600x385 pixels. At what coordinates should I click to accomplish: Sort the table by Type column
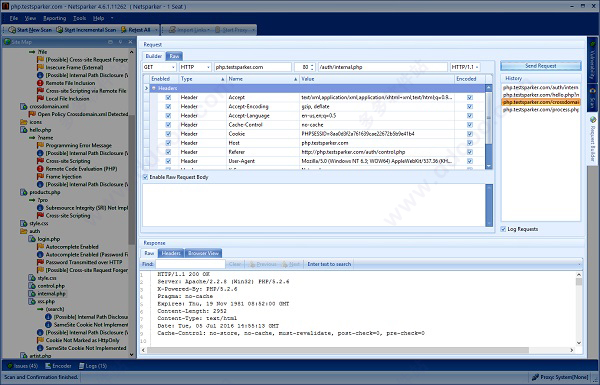202,79
